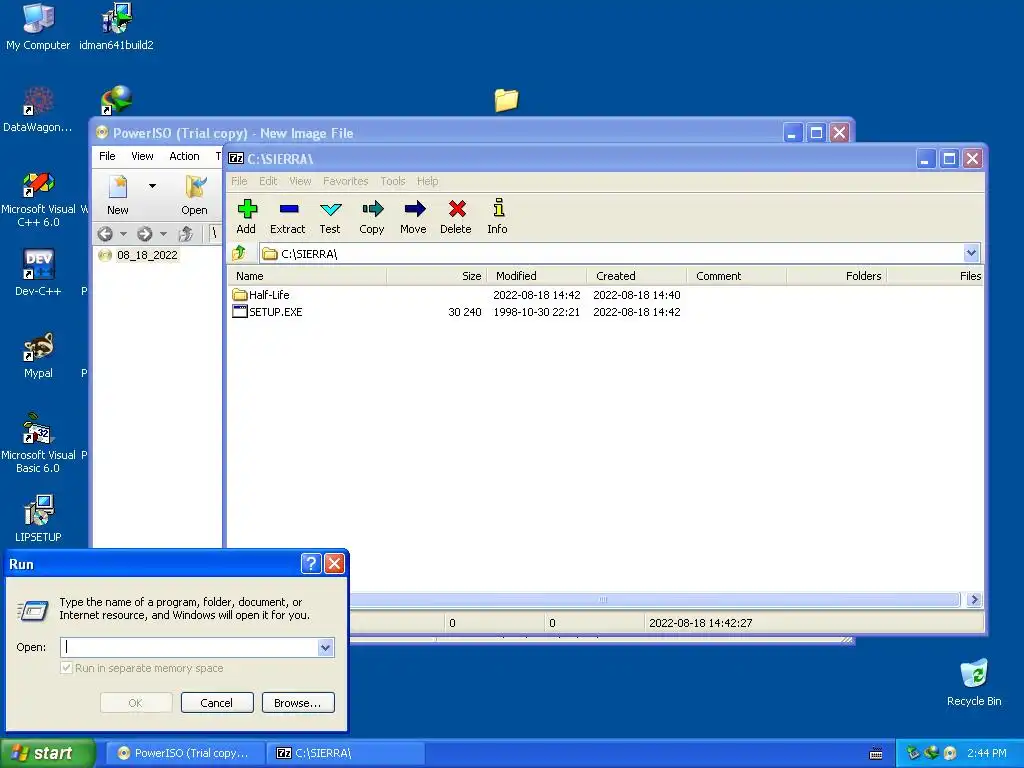Expand the 7-Zip address path dropdown
The image size is (1024, 768).
[971, 253]
